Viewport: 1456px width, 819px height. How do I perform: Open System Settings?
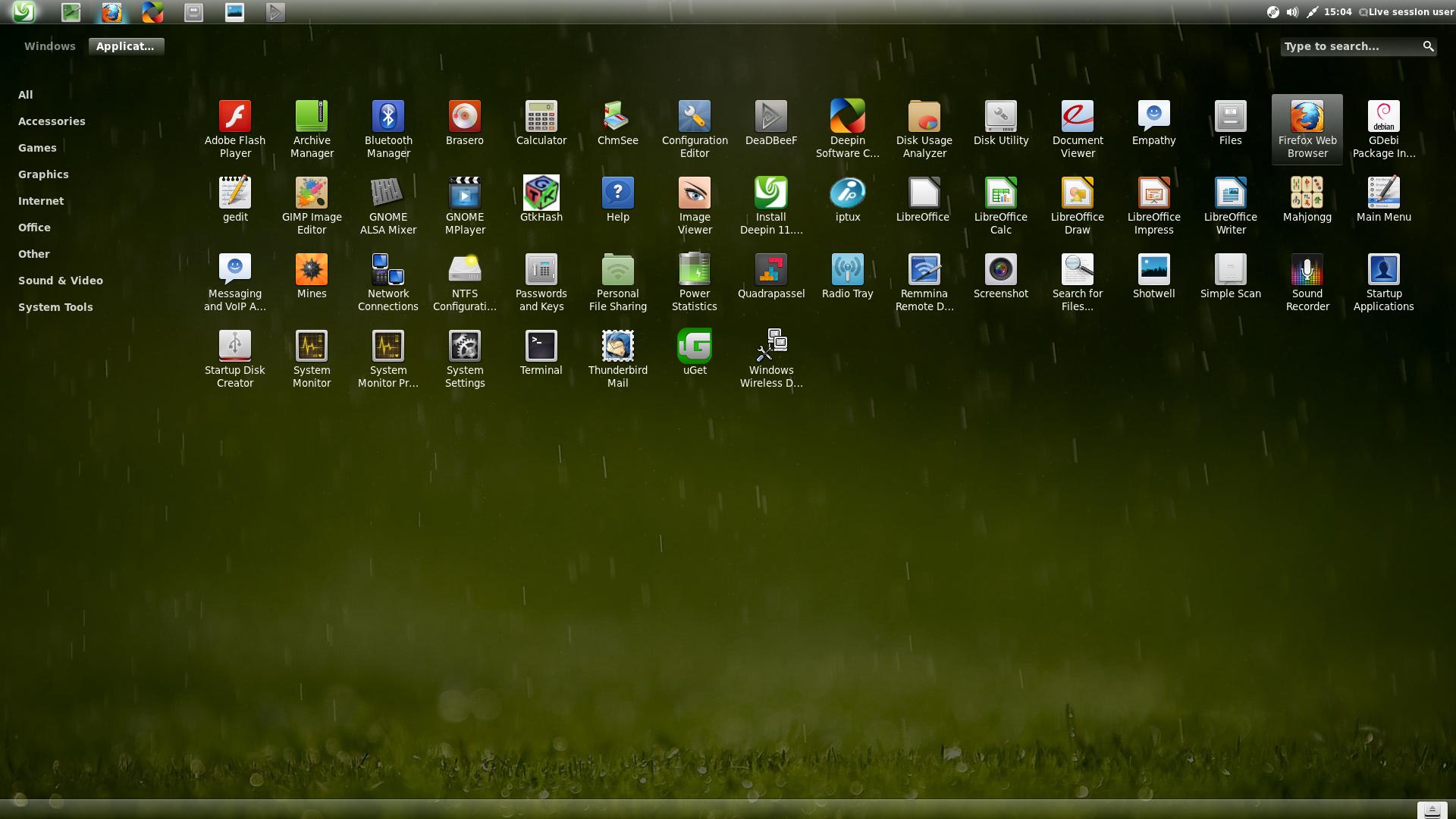tap(465, 359)
